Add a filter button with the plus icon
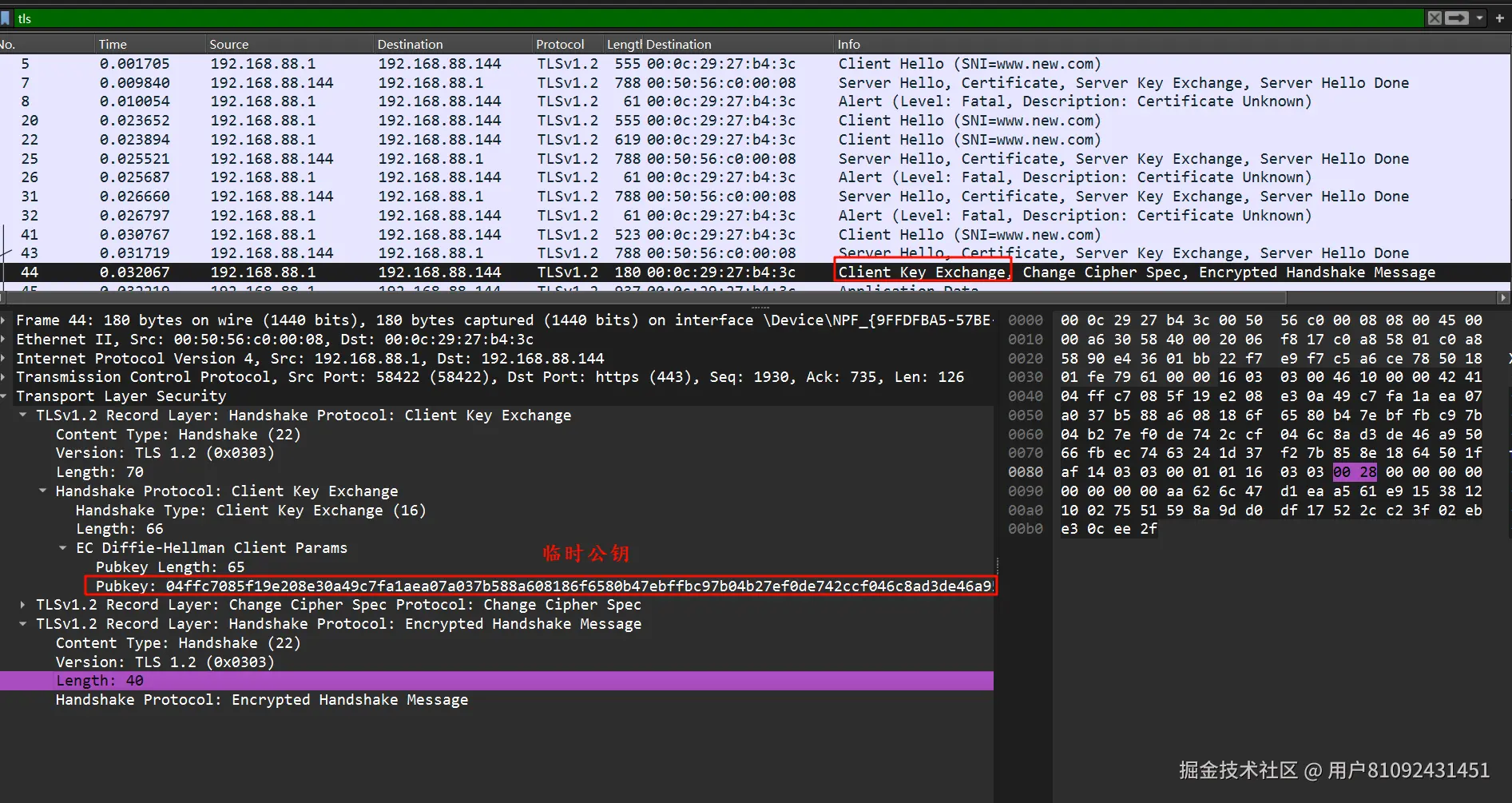 1500,18
